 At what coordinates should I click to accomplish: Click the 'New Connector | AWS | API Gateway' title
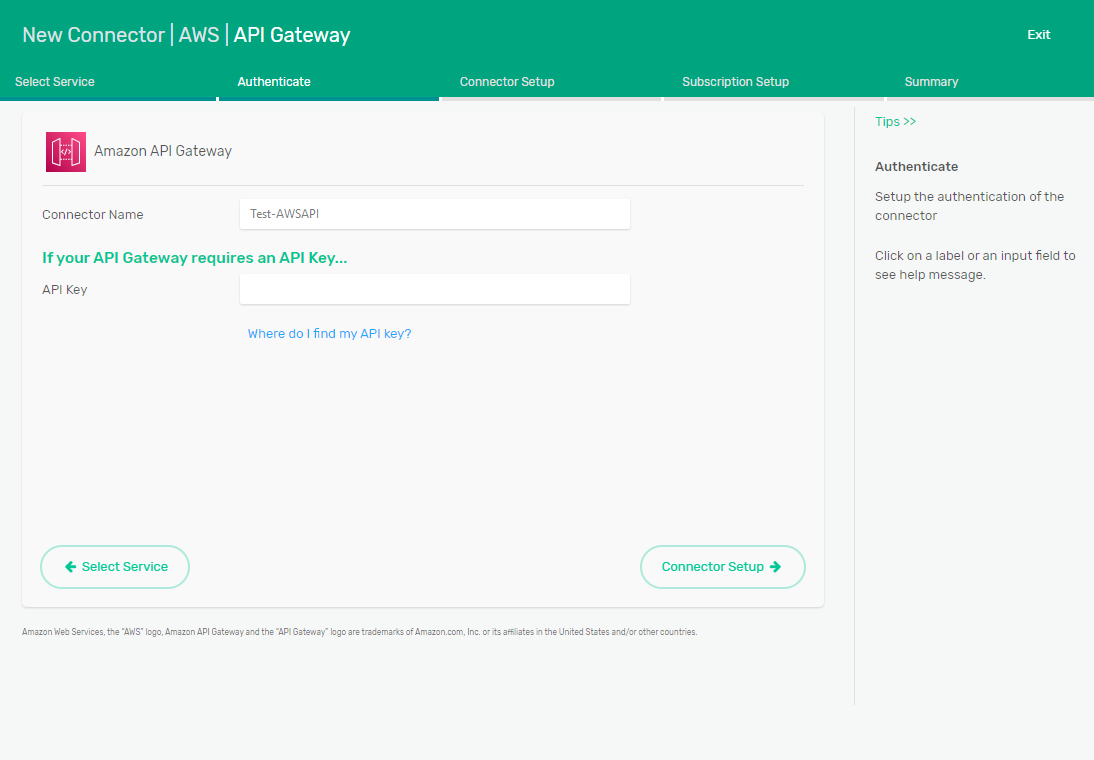(x=186, y=35)
